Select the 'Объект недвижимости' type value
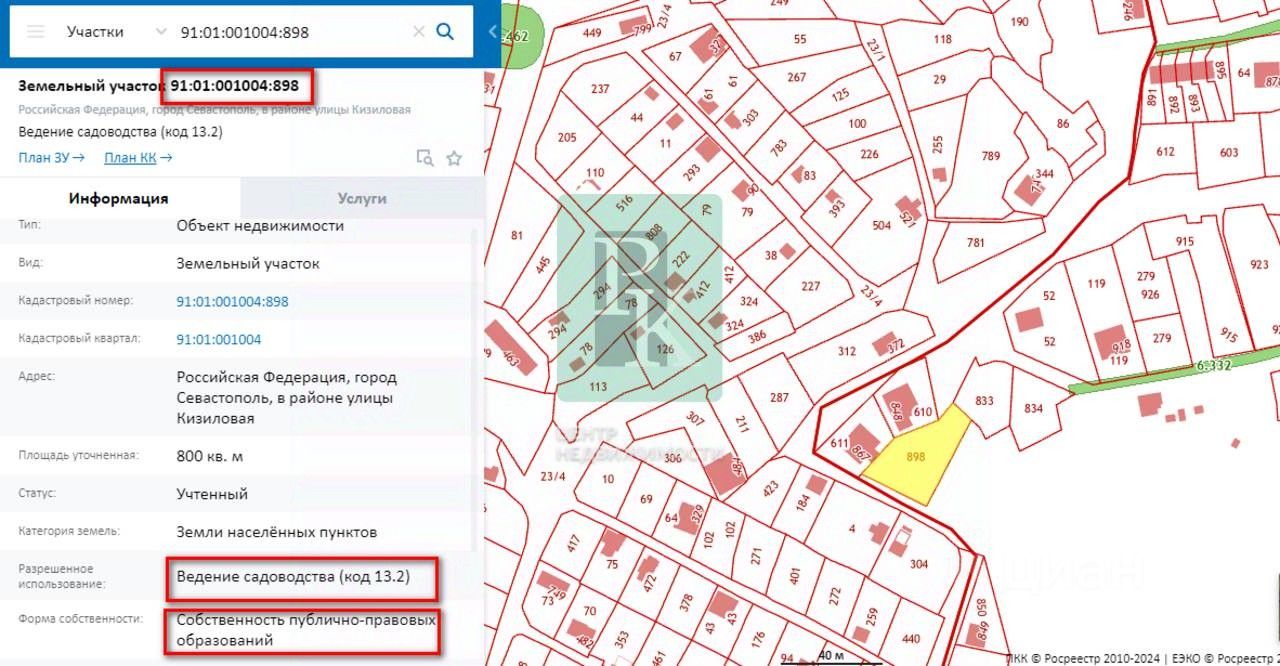Viewport: 1280px width, 666px height. [260, 226]
